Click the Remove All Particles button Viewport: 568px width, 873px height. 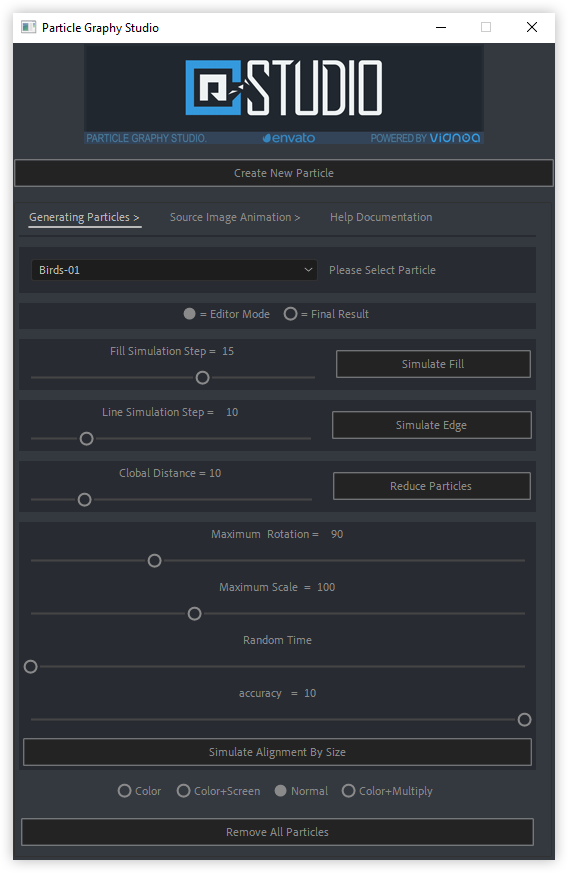pos(277,832)
